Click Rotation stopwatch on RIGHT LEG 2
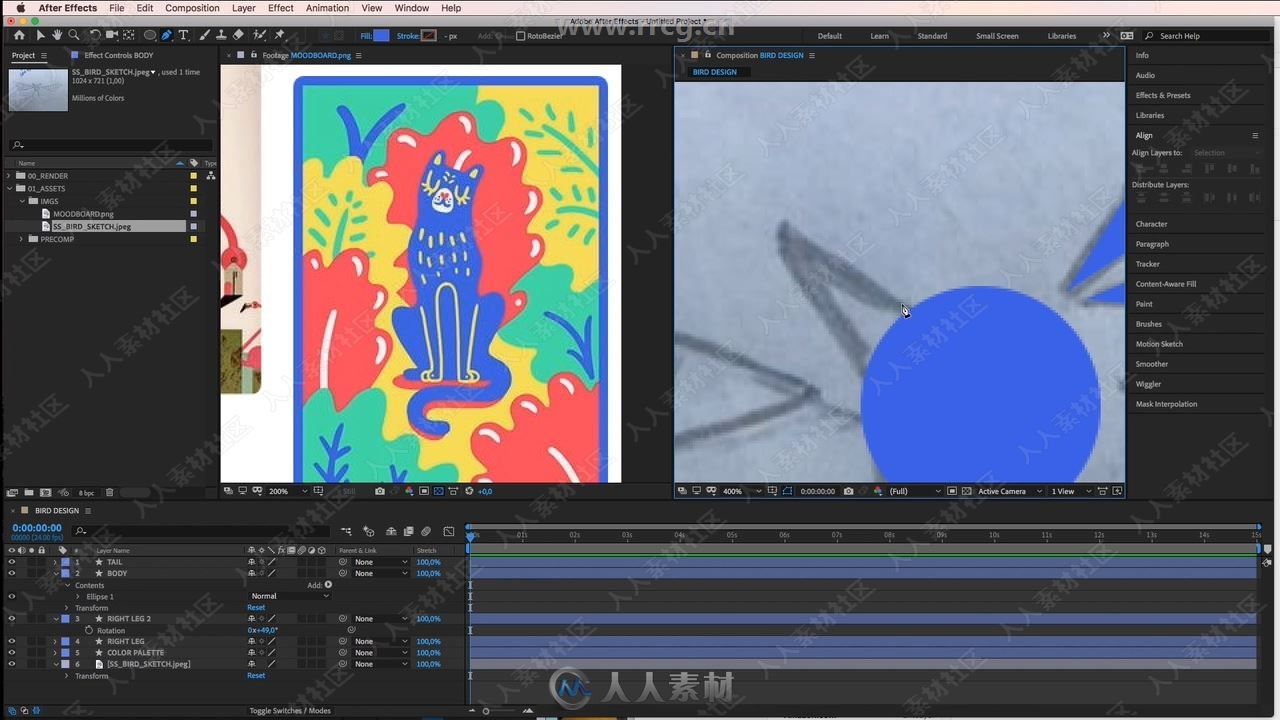Image resolution: width=1280 pixels, height=720 pixels. pos(88,630)
